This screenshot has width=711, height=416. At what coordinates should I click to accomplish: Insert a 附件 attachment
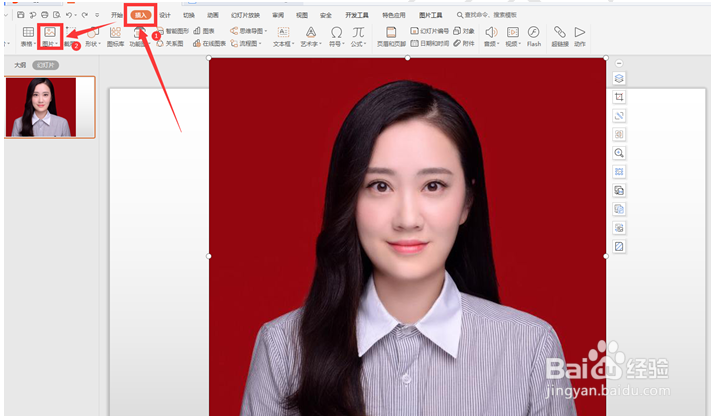coord(464,44)
